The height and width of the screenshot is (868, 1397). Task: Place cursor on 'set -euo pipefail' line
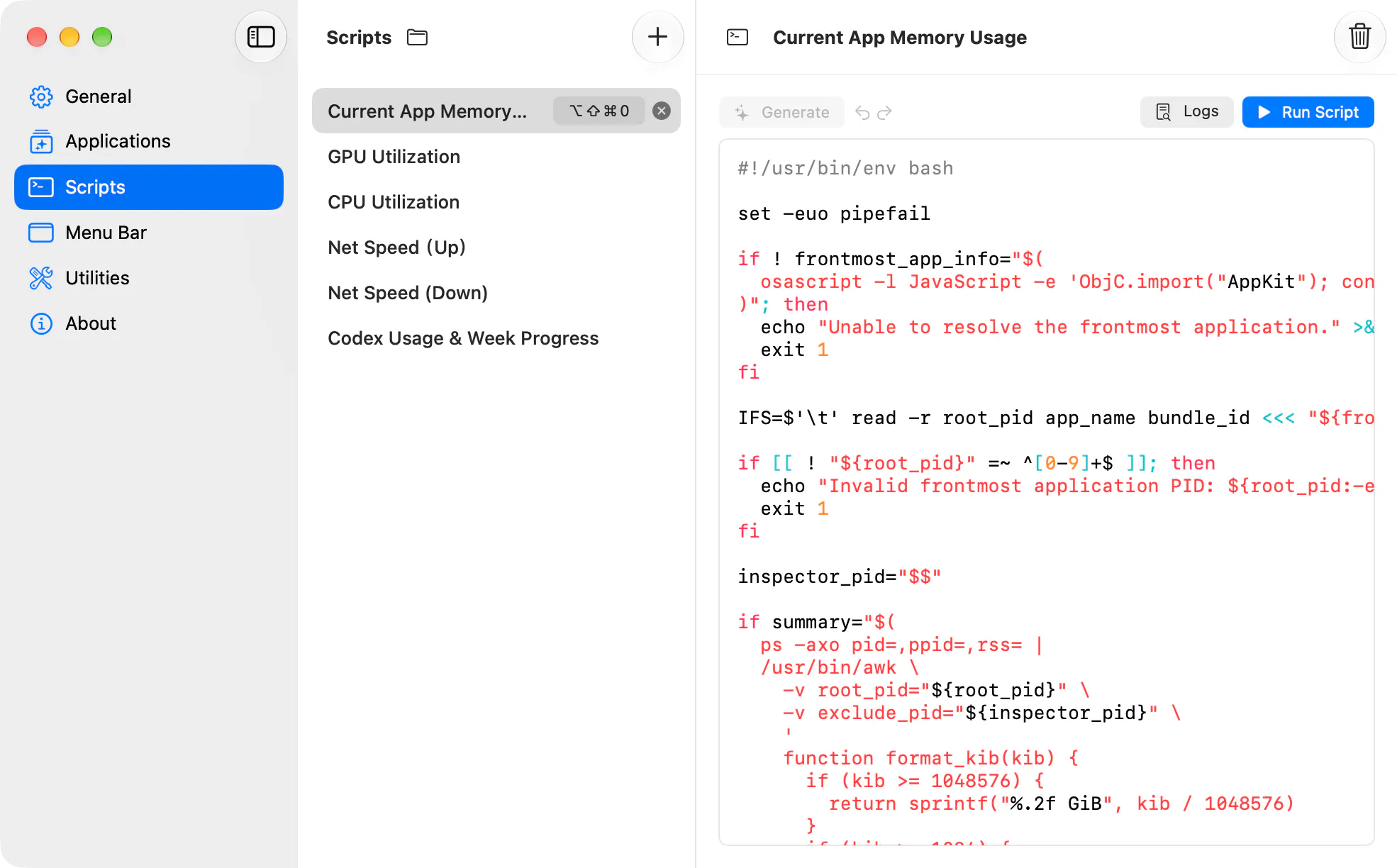[x=834, y=213]
